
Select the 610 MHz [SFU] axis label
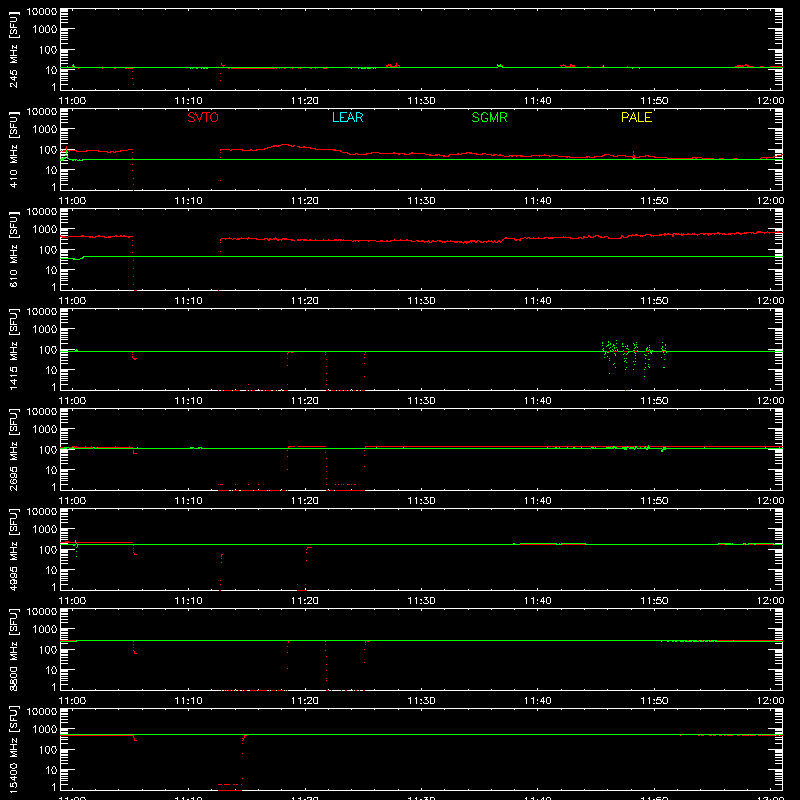pyautogui.click(x=13, y=249)
